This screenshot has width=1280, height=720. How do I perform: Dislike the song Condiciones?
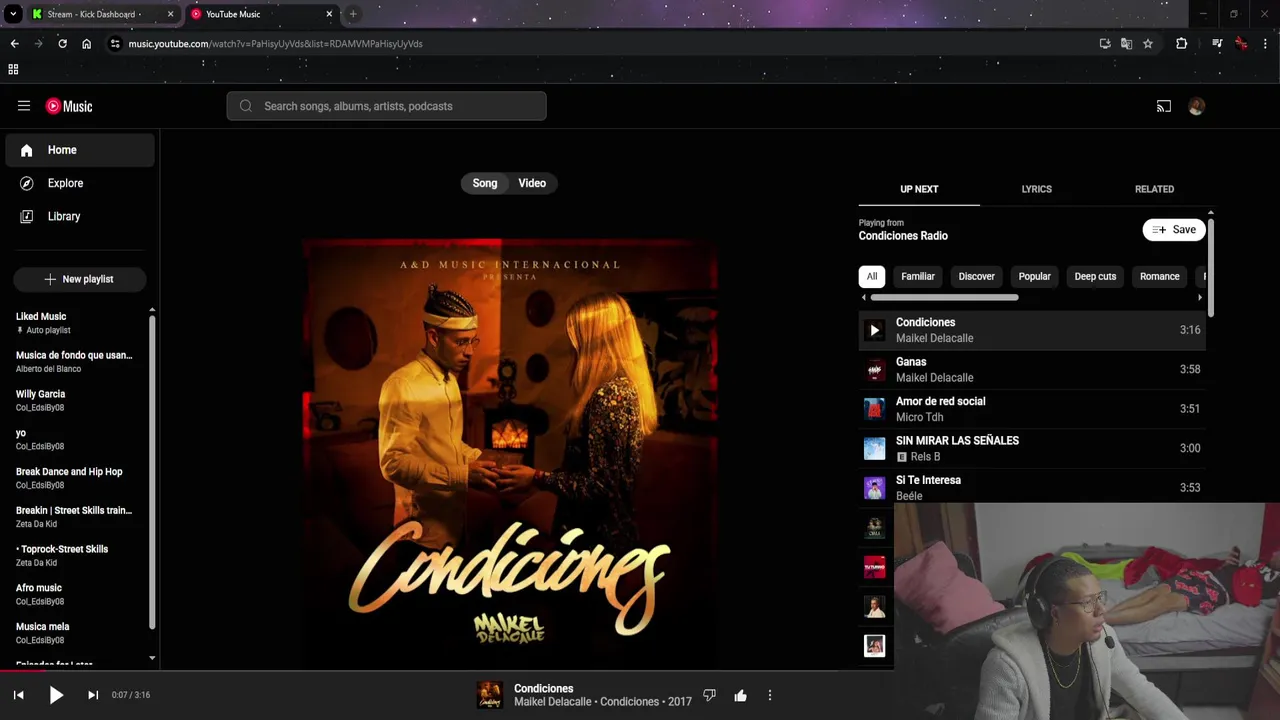click(709, 695)
